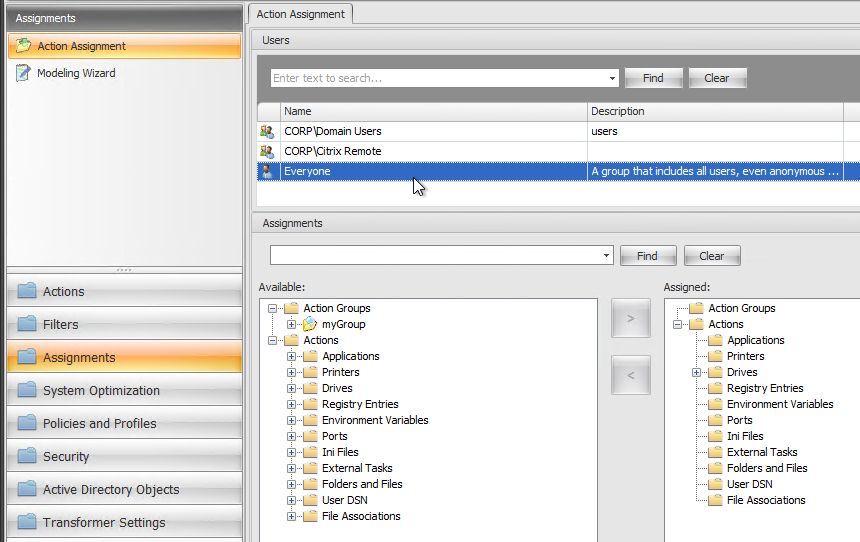This screenshot has width=860, height=542.
Task: Assign selected item with > button
Action: (631, 318)
